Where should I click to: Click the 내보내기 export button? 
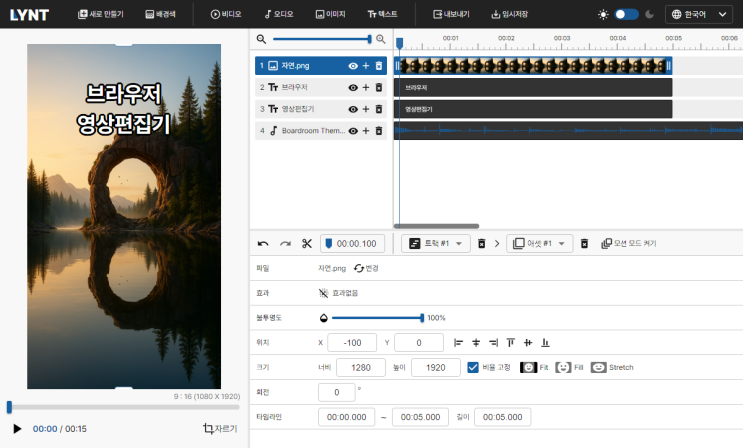[x=451, y=14]
